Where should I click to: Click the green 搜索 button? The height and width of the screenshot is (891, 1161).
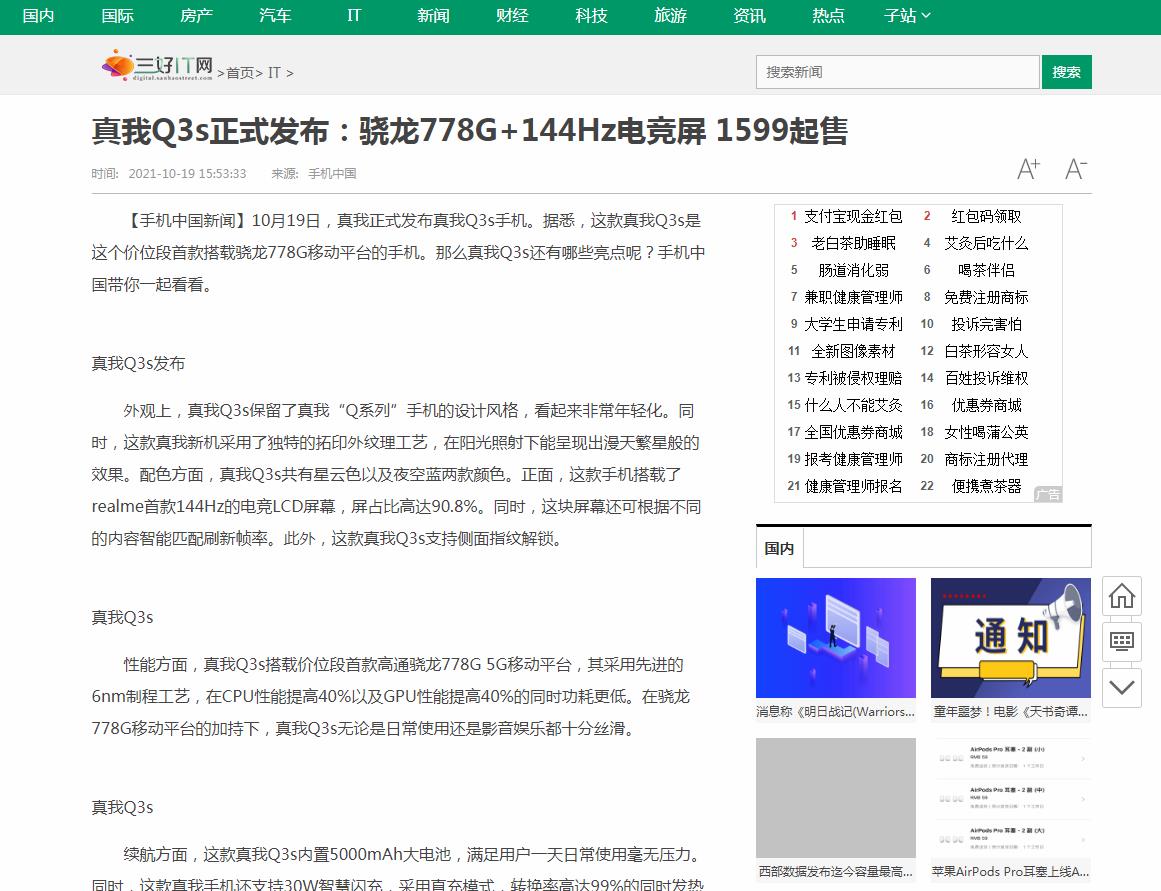pos(1066,72)
